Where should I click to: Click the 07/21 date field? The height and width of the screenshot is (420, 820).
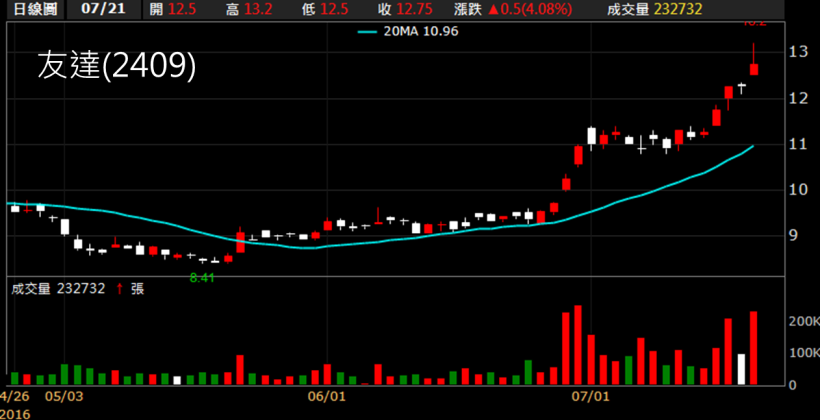click(x=104, y=9)
